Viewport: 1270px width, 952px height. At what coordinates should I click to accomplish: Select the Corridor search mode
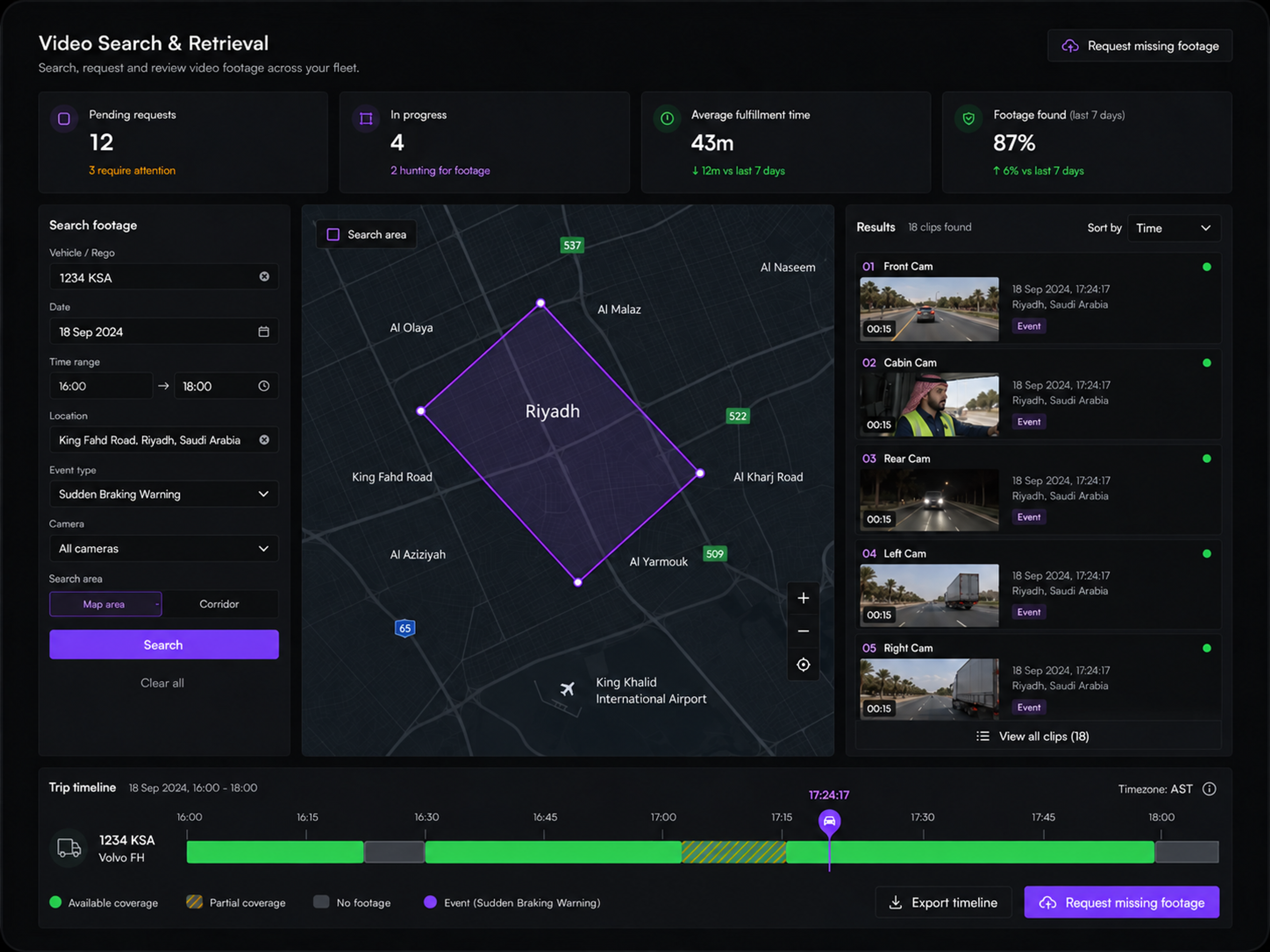pos(219,604)
